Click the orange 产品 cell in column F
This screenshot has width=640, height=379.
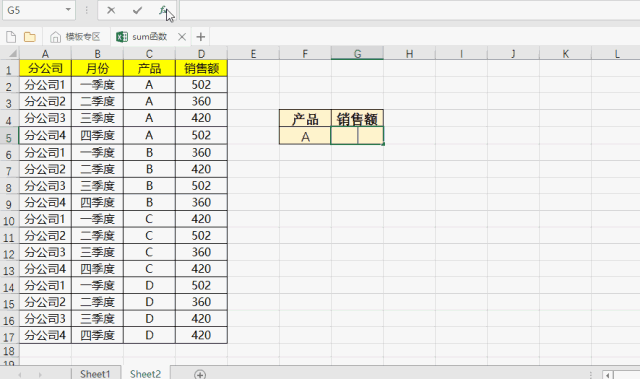(x=305, y=118)
